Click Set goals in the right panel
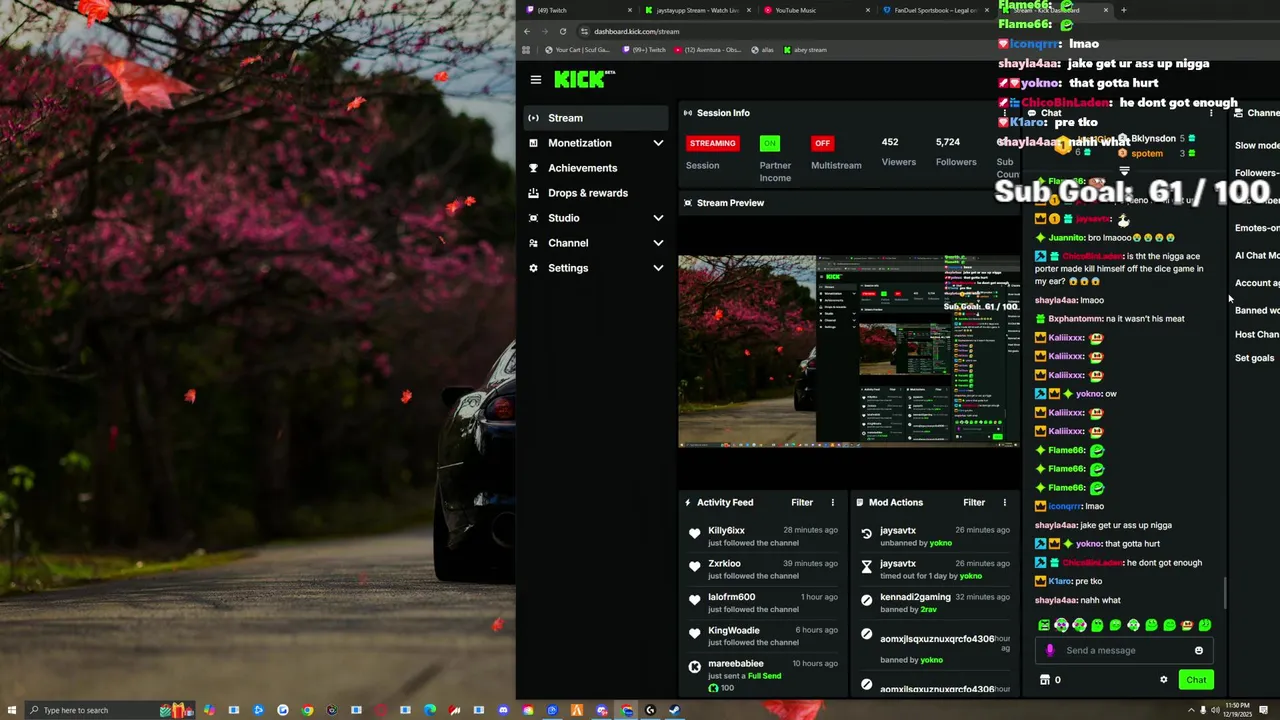Viewport: 1280px width, 720px height. (x=1254, y=358)
